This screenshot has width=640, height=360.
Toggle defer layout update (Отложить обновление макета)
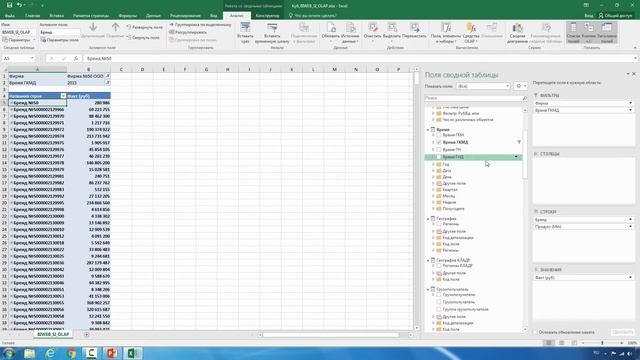click(535, 332)
